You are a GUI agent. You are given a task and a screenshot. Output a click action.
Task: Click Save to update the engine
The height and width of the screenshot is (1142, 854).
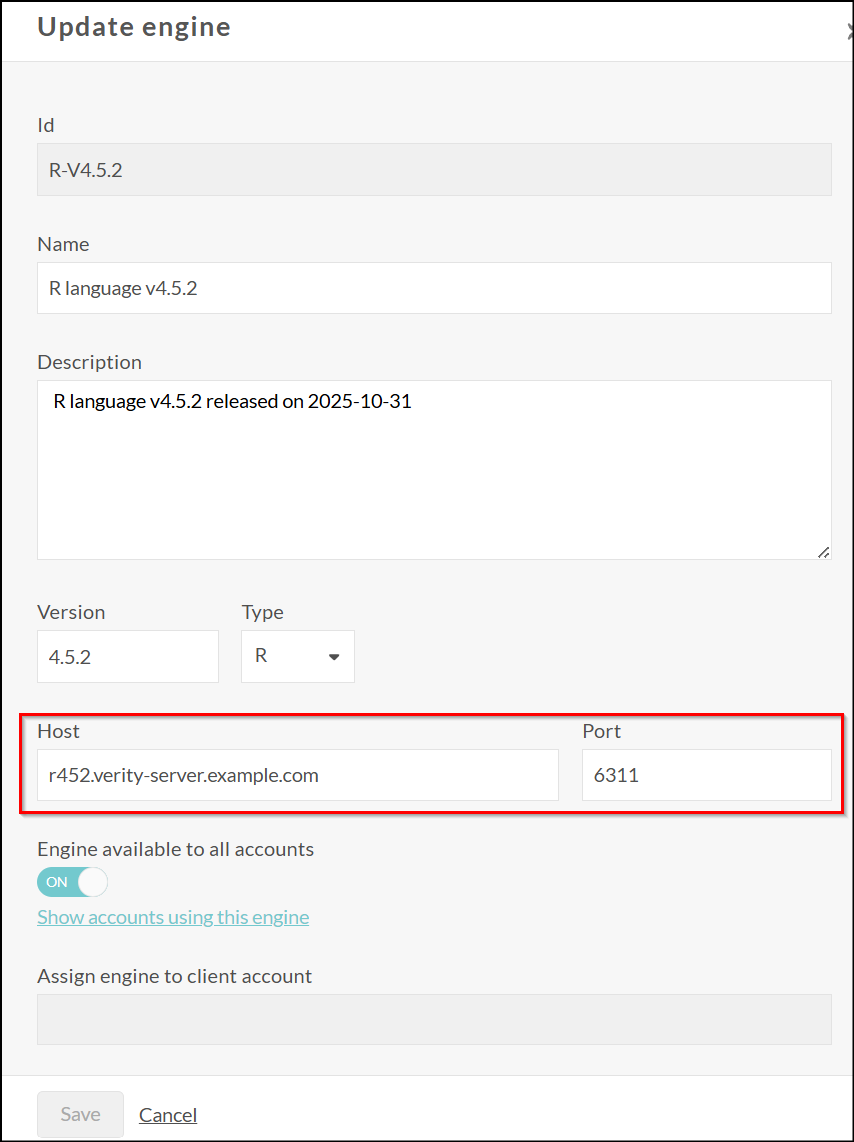[x=80, y=1114]
